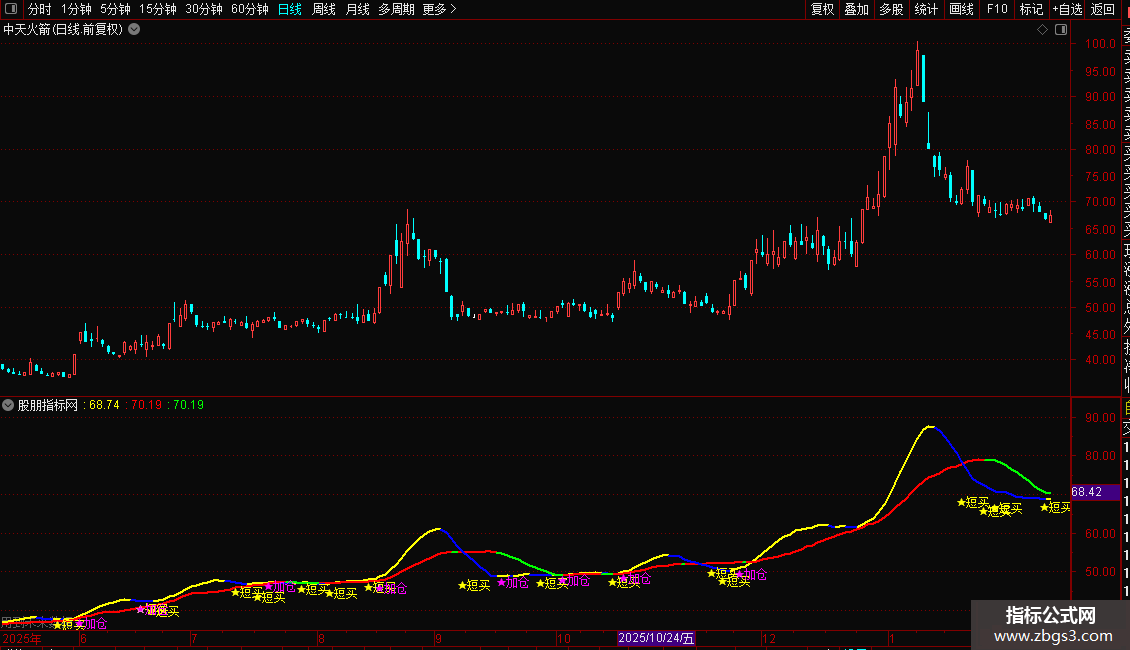The image size is (1130, 650).
Task: Open the 统计 statistics tool
Action: pyautogui.click(x=926, y=9)
